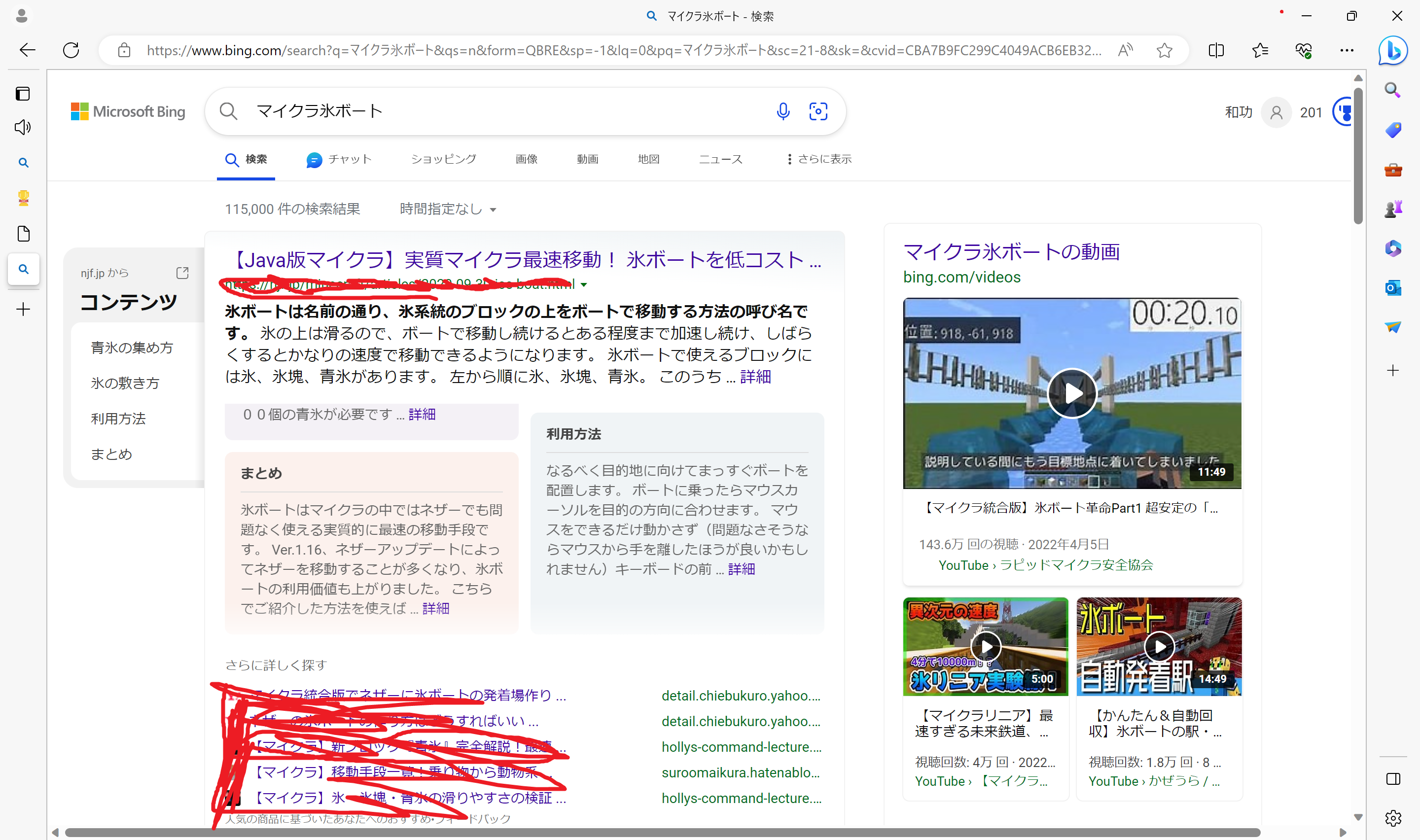Image resolution: width=1420 pixels, height=840 pixels.
Task: Go to Microsoft Bing logo home
Action: pos(128,111)
